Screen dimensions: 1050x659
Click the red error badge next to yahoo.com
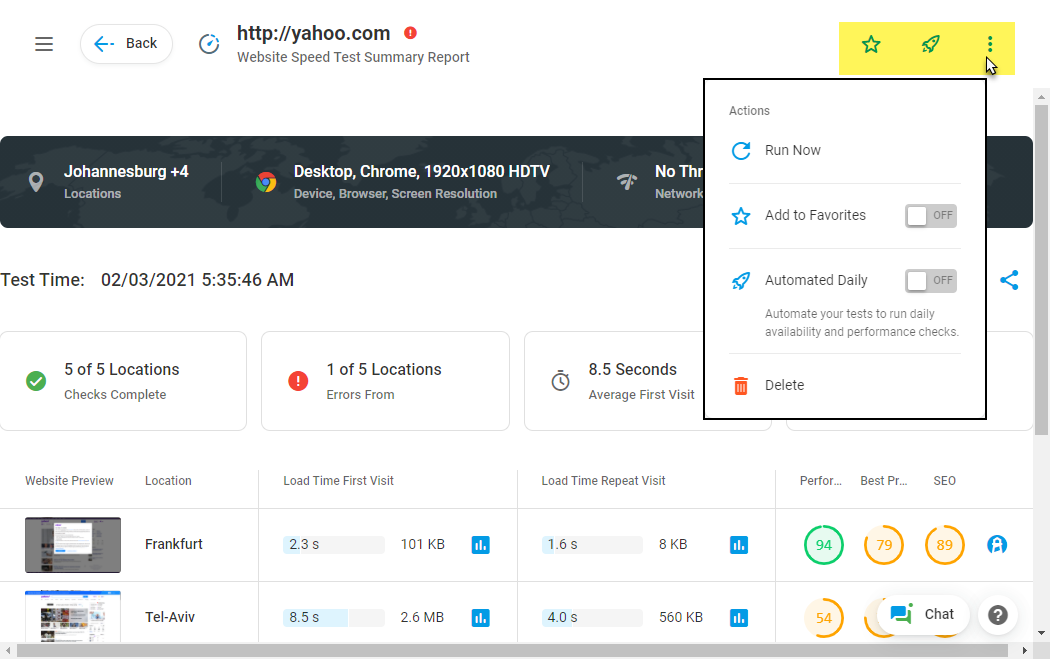(410, 33)
